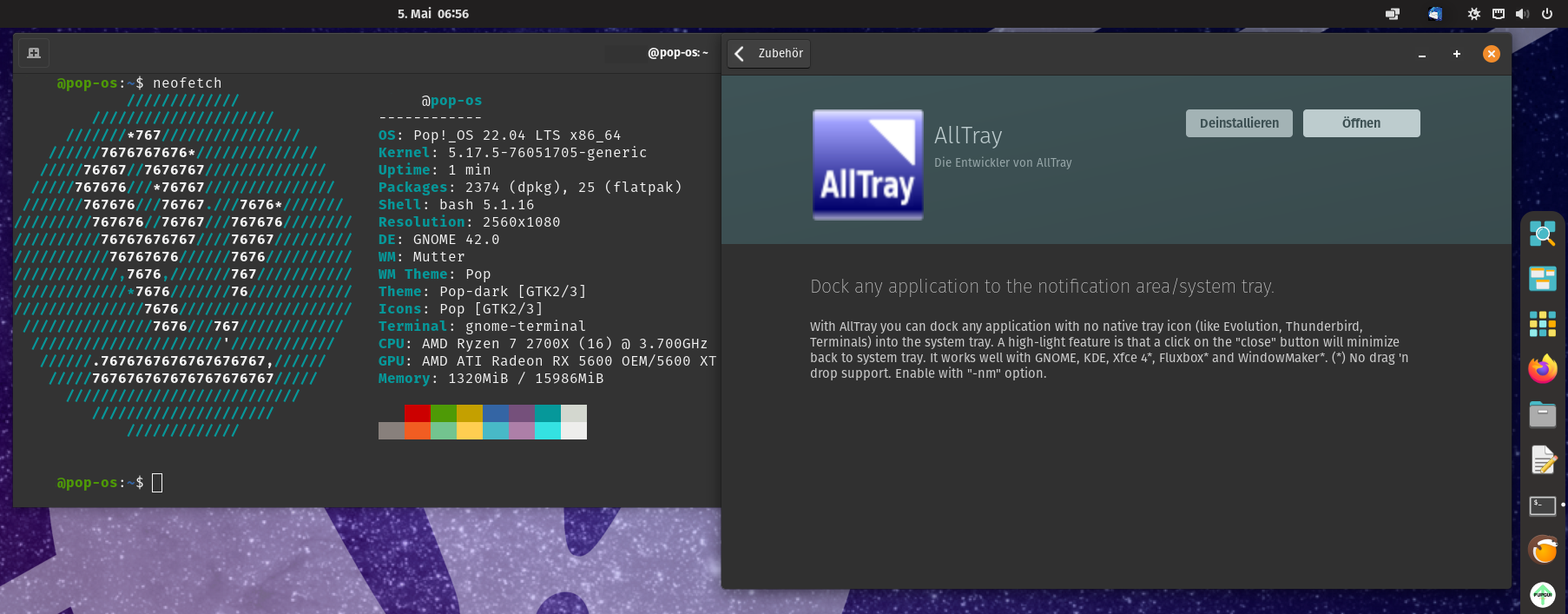
Task: Click the 'neofetch' command text
Action: point(188,83)
